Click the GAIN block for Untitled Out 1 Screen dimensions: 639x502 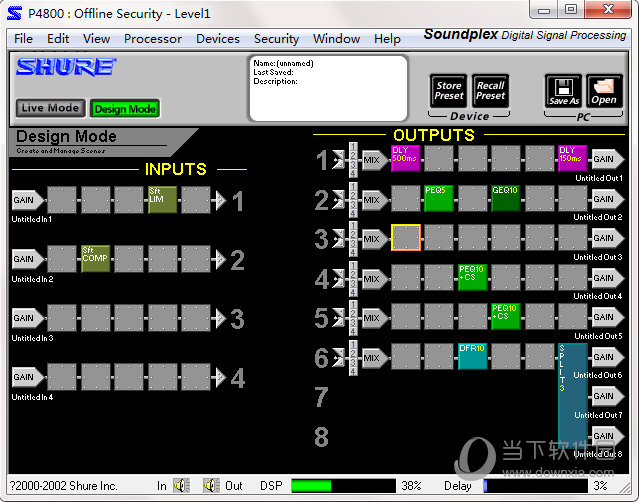pyautogui.click(x=607, y=159)
